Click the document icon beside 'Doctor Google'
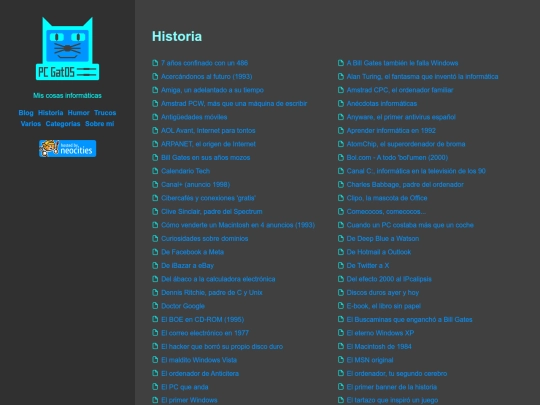540x405 pixels. pos(155,306)
